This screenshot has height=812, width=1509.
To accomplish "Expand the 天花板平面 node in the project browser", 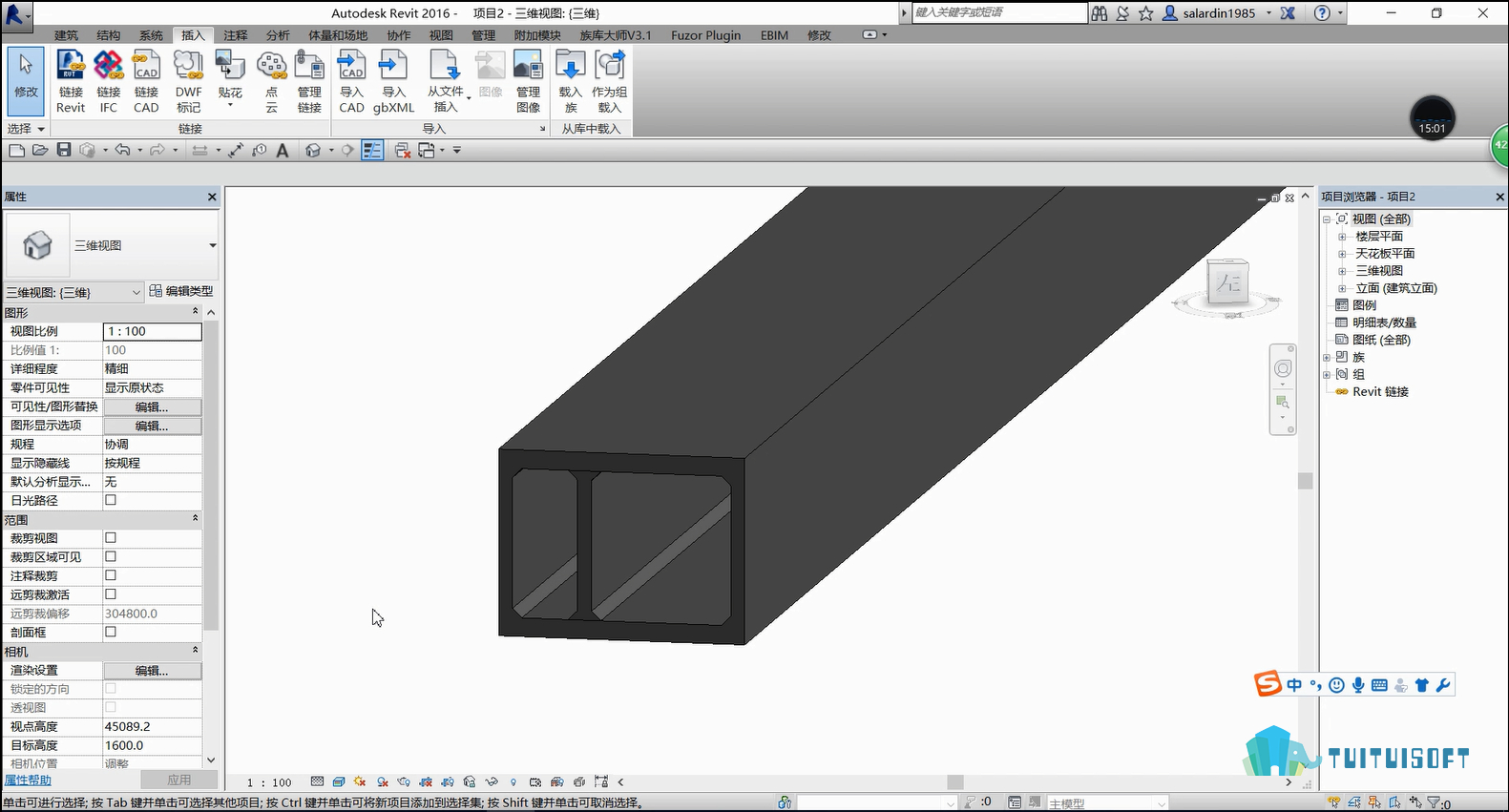I will [x=1342, y=254].
